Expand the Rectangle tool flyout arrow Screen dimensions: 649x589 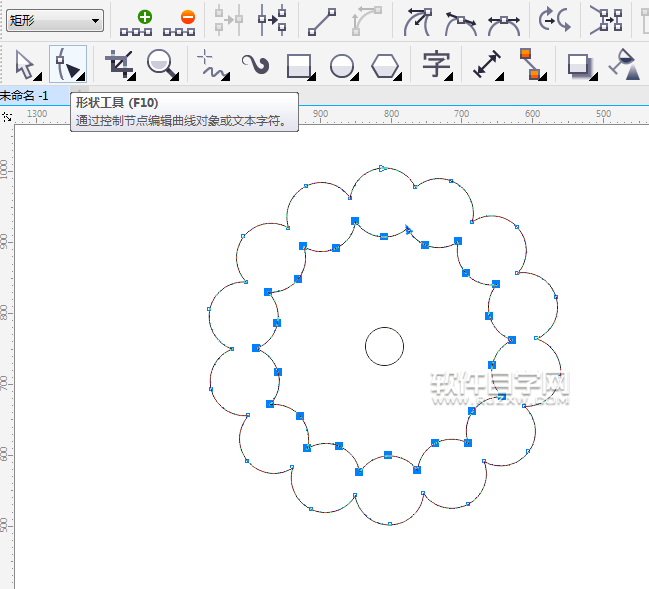click(x=312, y=76)
